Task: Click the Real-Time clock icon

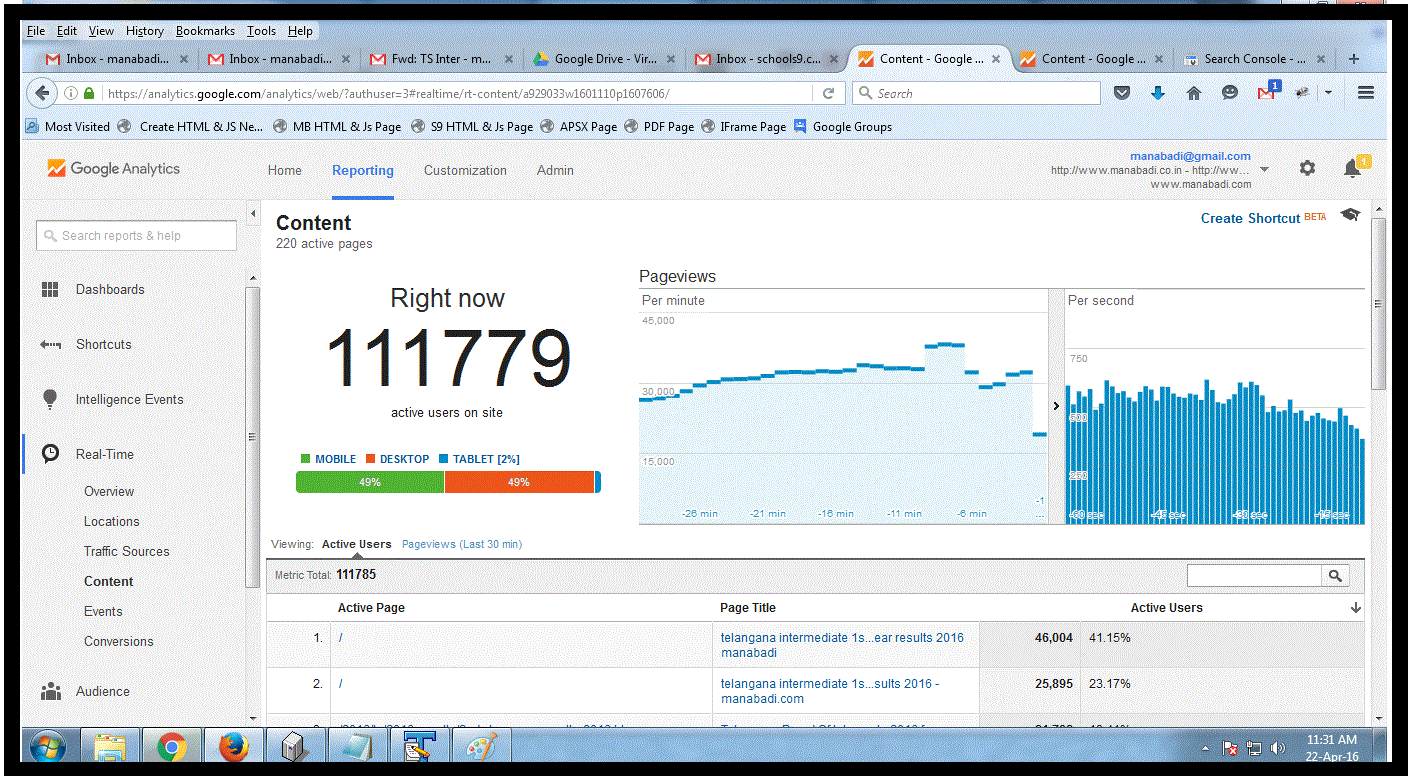Action: [50, 454]
